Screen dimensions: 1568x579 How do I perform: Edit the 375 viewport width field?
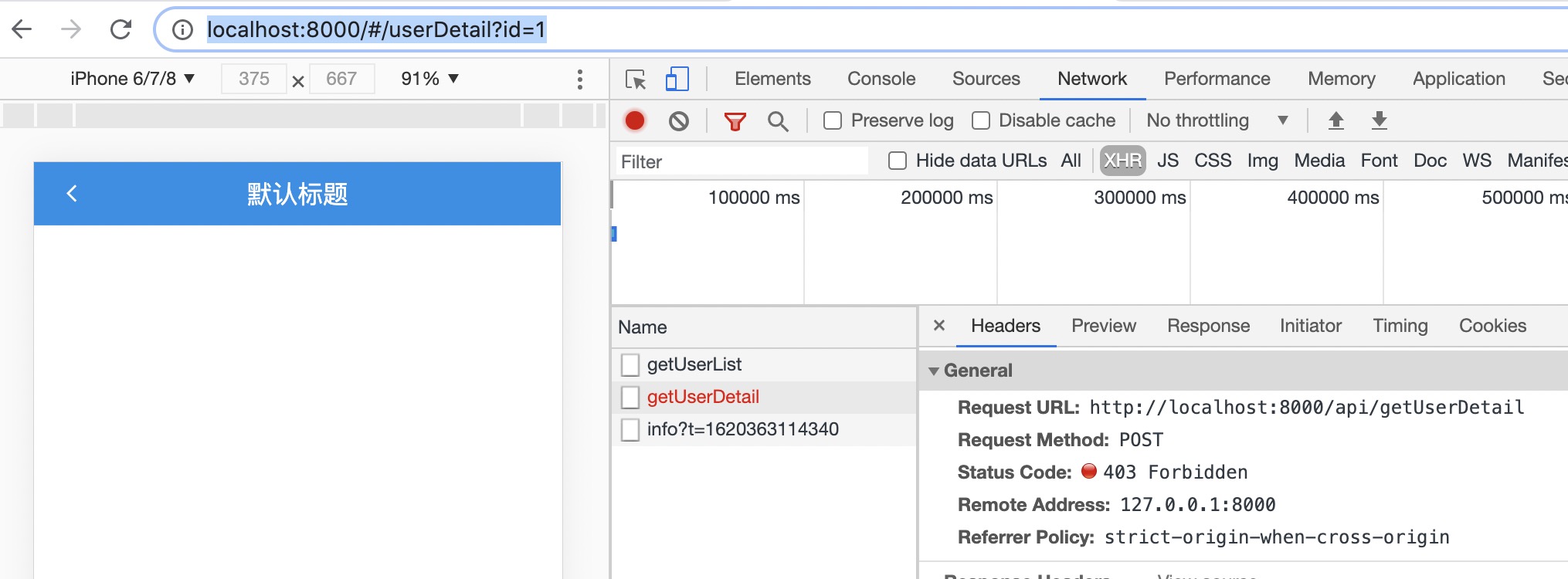point(254,79)
